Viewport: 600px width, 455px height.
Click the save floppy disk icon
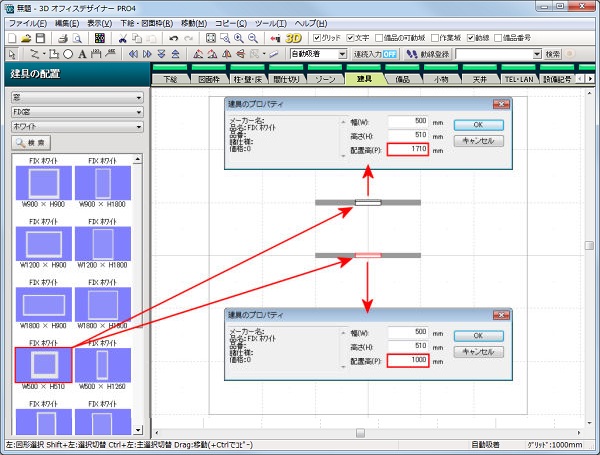[x=43, y=37]
